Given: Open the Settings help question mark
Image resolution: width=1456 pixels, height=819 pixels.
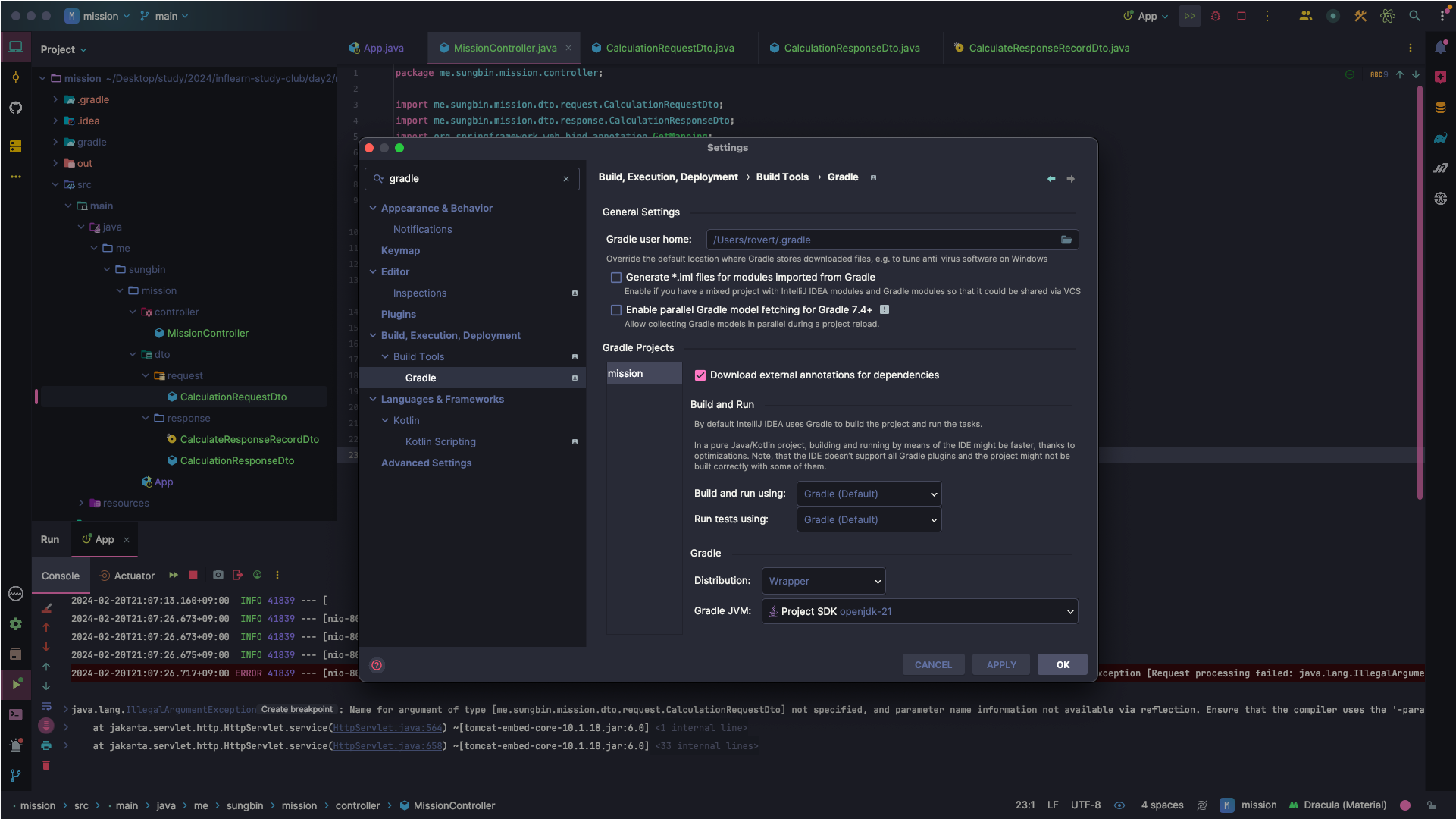Looking at the screenshot, I should point(377,665).
